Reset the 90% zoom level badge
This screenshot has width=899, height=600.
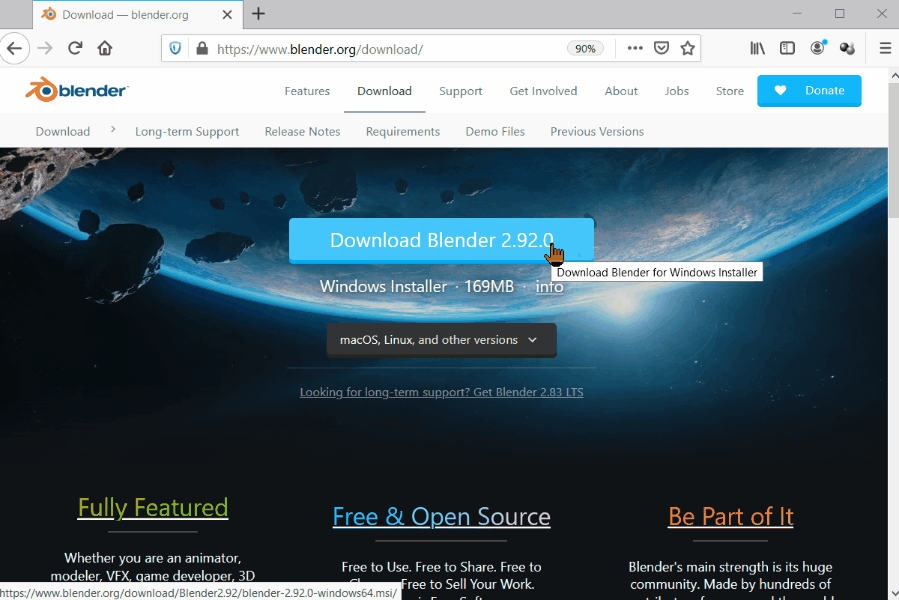[585, 49]
